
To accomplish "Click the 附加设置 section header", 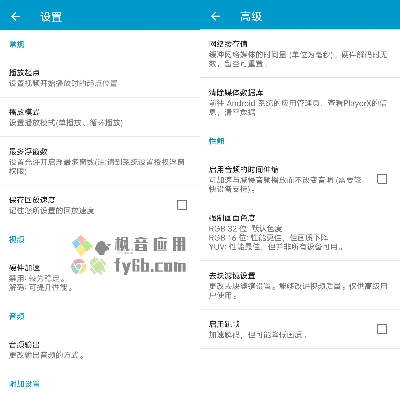I will pyautogui.click(x=24, y=384).
